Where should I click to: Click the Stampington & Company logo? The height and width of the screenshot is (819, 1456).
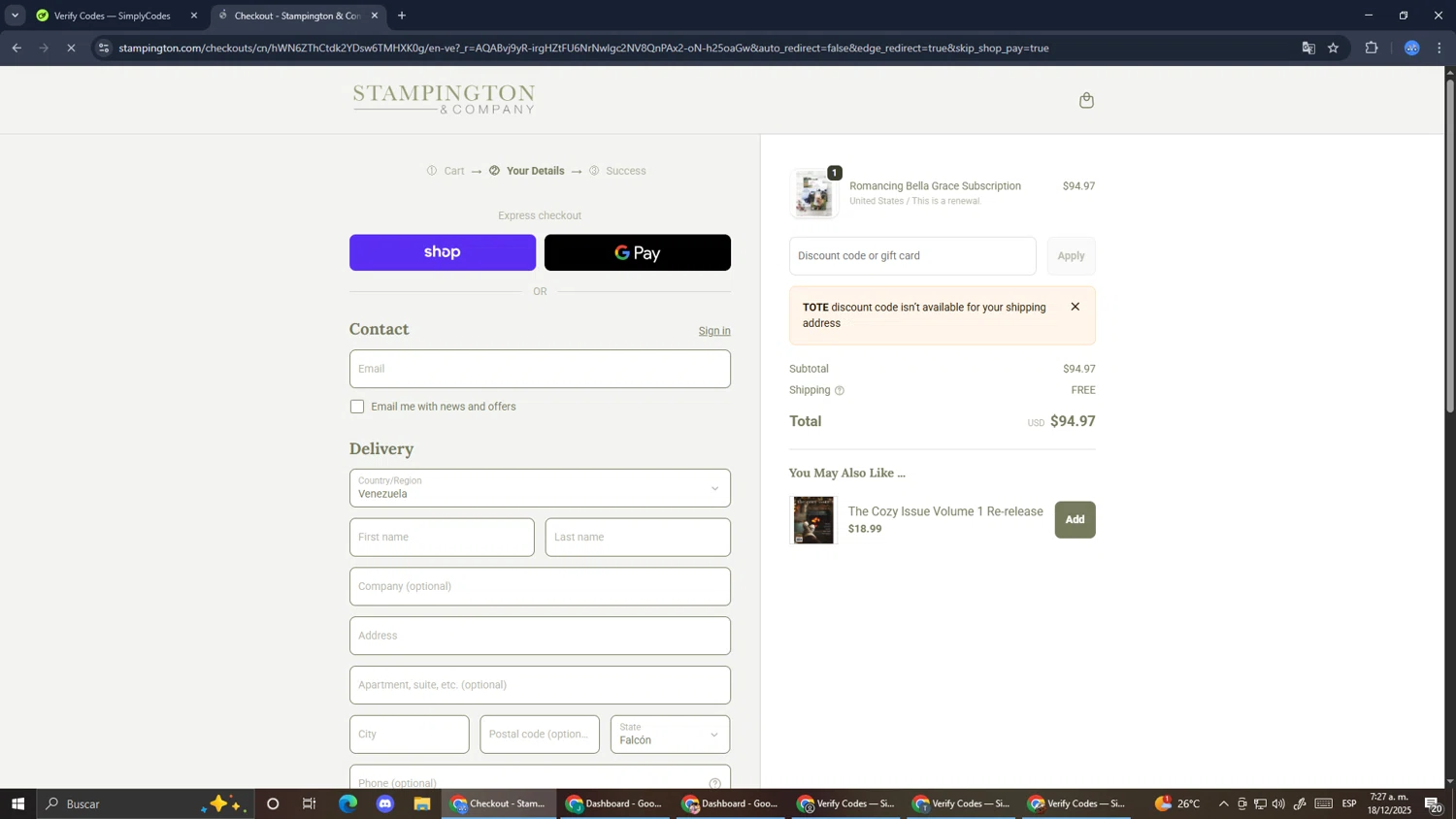(x=444, y=99)
